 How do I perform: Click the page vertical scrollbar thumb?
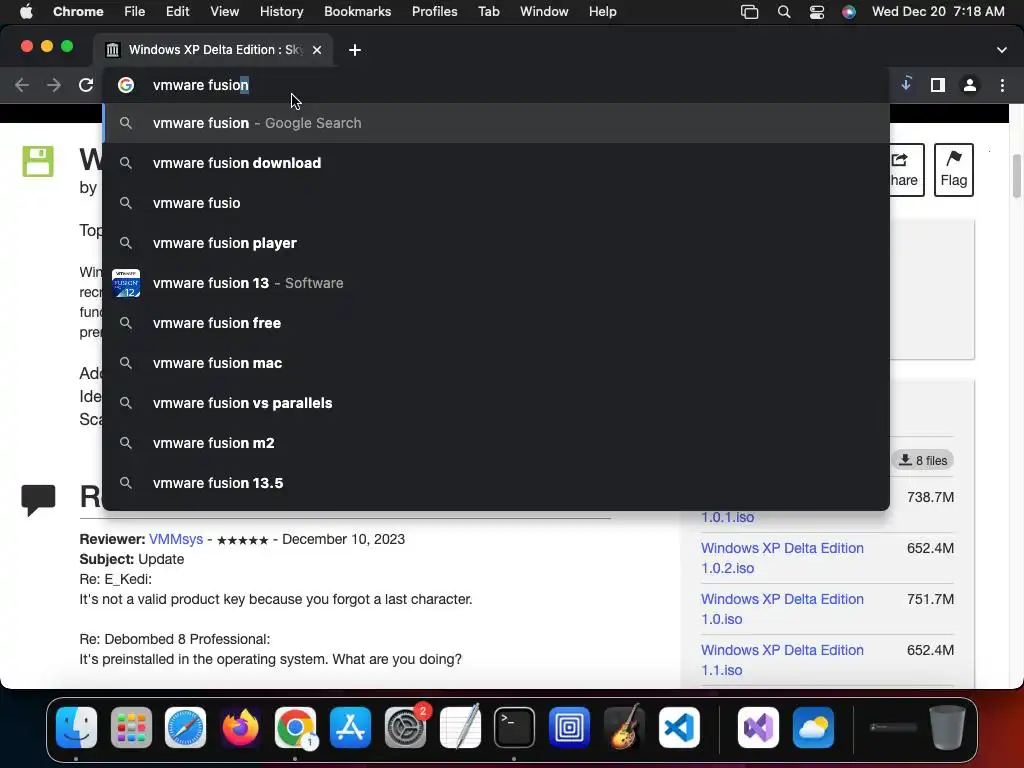click(x=1017, y=175)
